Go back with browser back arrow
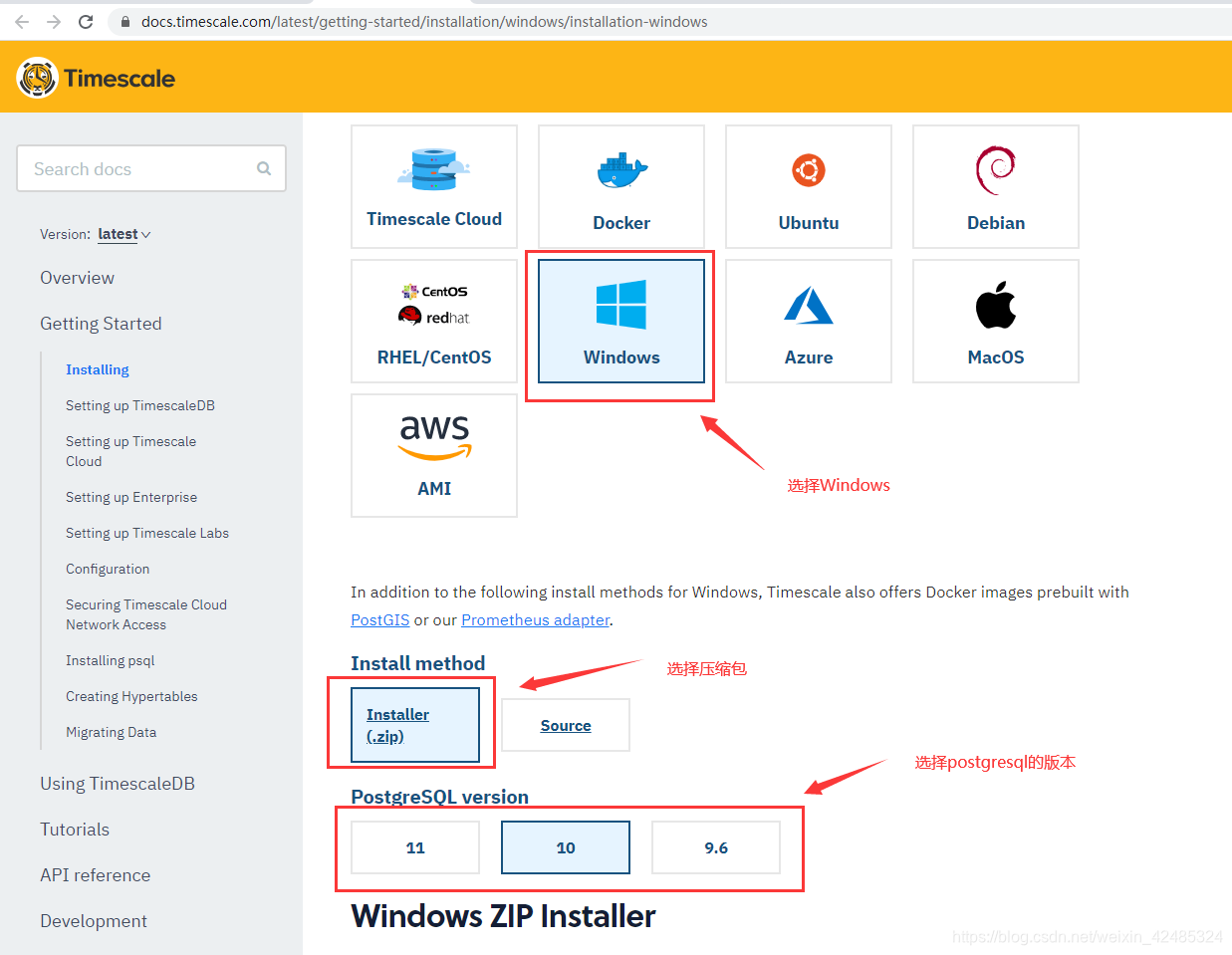Screen dimensions: 1232x955 [x=22, y=21]
